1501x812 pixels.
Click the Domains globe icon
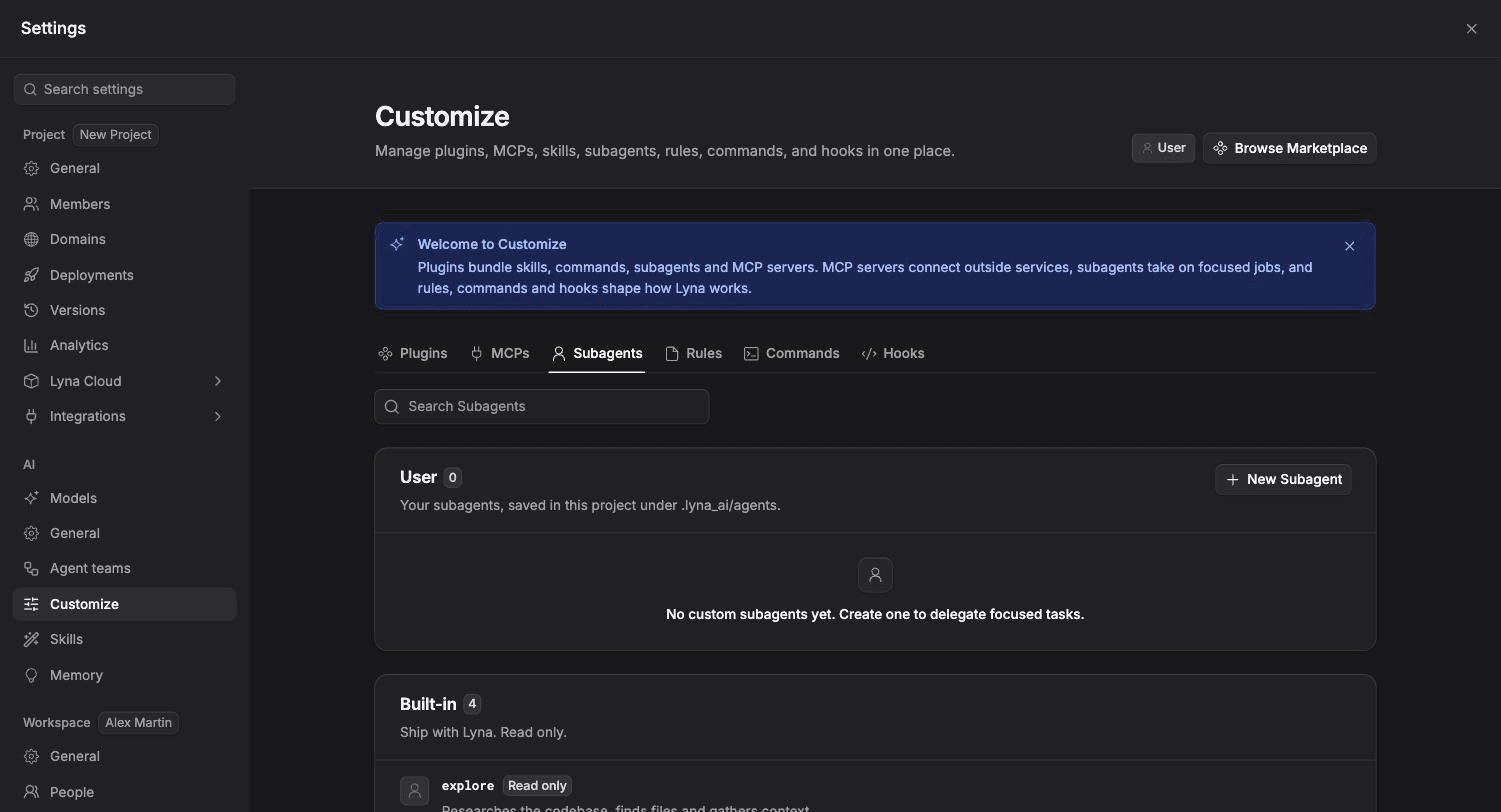(31, 239)
